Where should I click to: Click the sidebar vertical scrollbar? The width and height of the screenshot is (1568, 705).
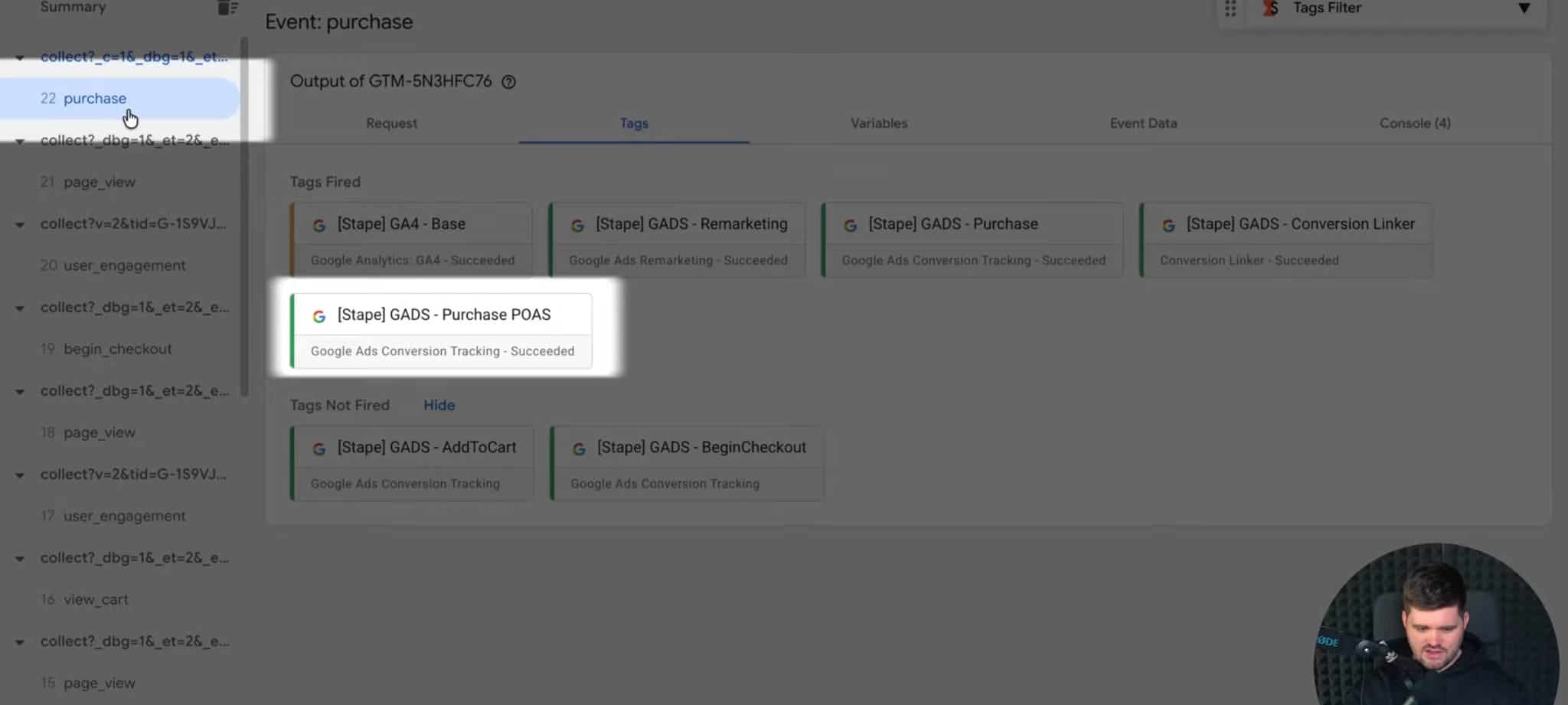pos(244,214)
